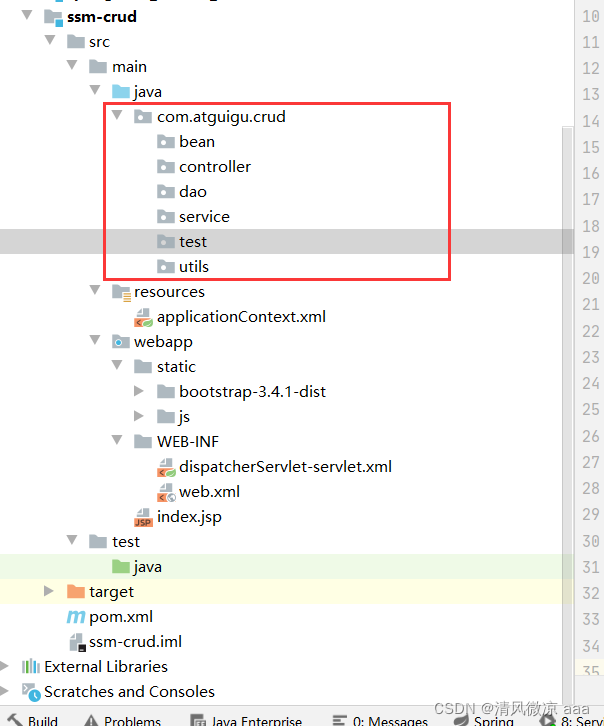Image resolution: width=604 pixels, height=726 pixels.
Task: Click line number 20 in the gutter
Action: [x=591, y=278]
